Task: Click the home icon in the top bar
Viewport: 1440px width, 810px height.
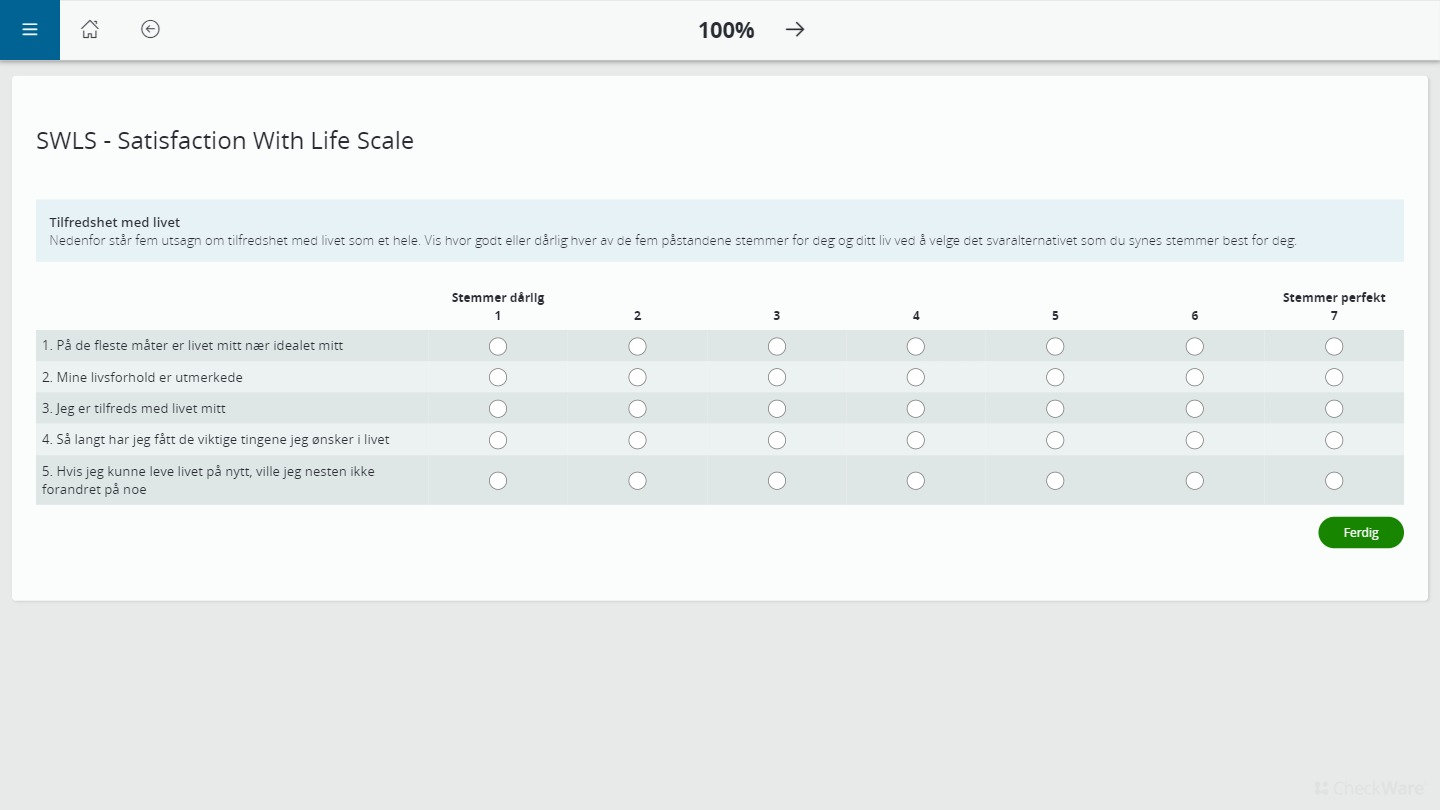Action: (90, 30)
